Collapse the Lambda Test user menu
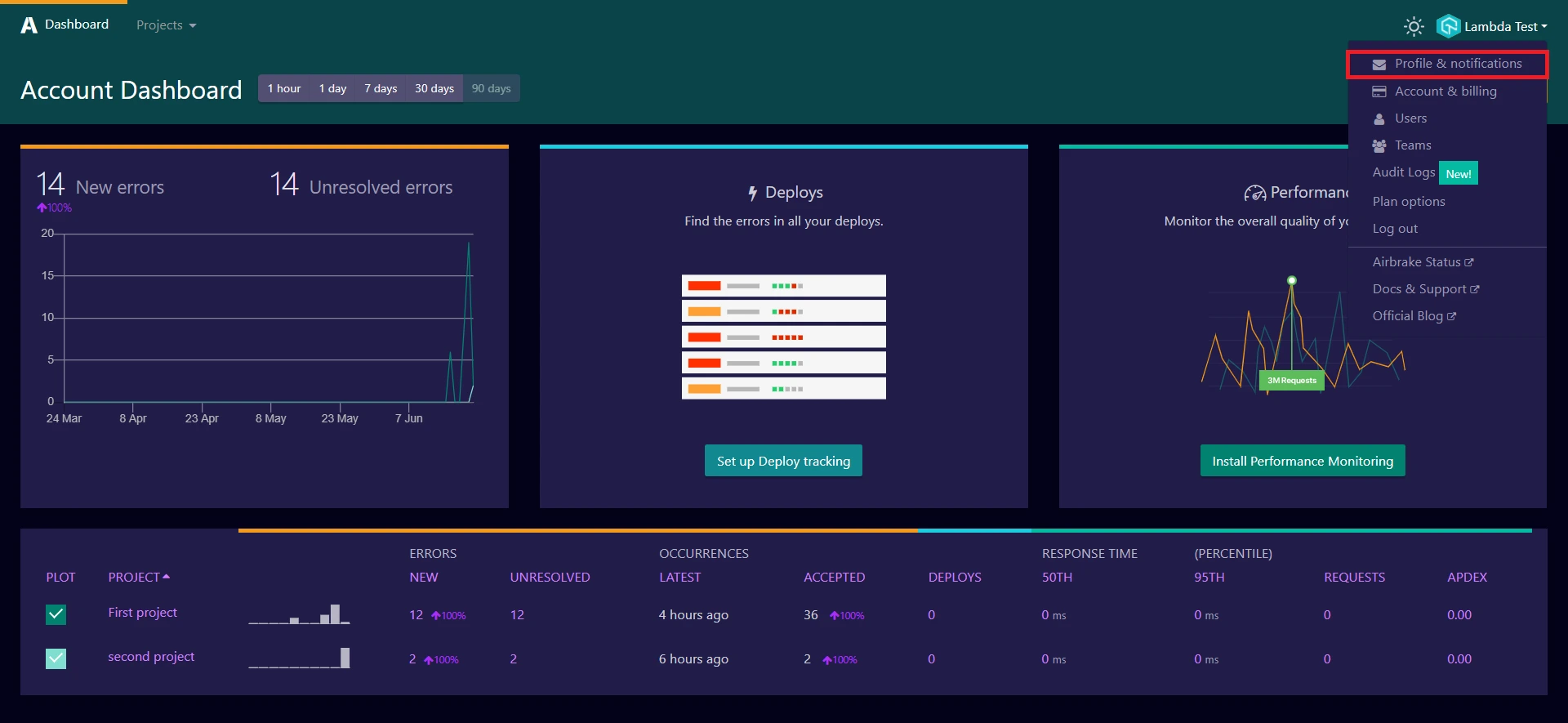Image resolution: width=1568 pixels, height=723 pixels. [x=1504, y=26]
